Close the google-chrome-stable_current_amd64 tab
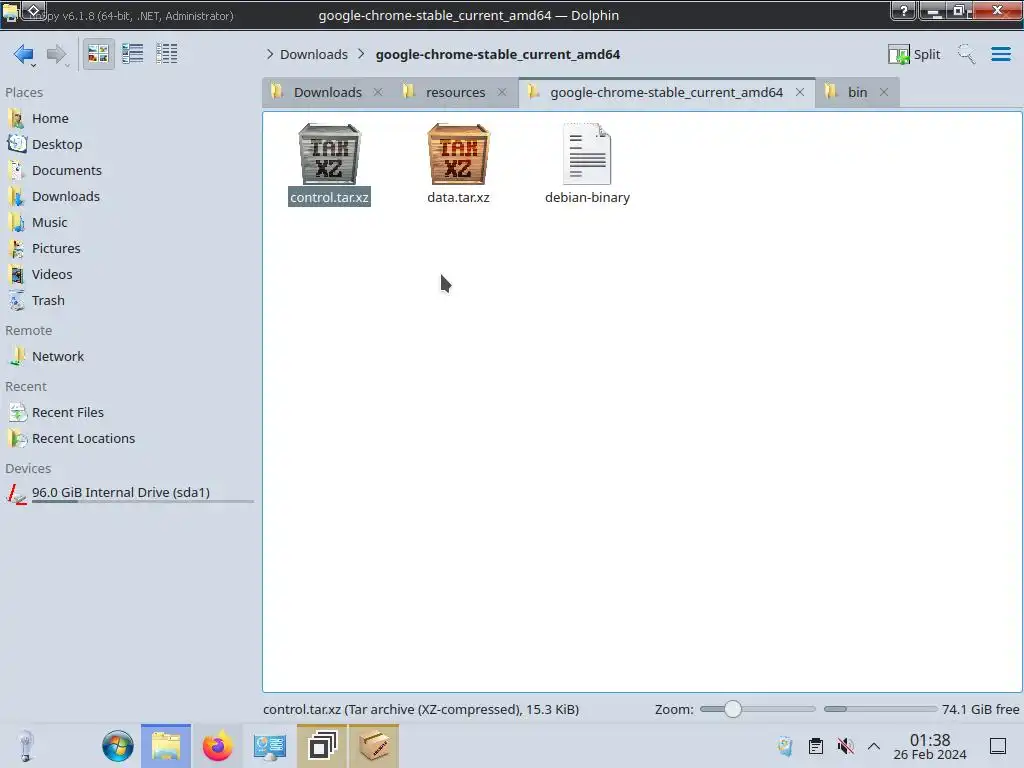 [800, 92]
